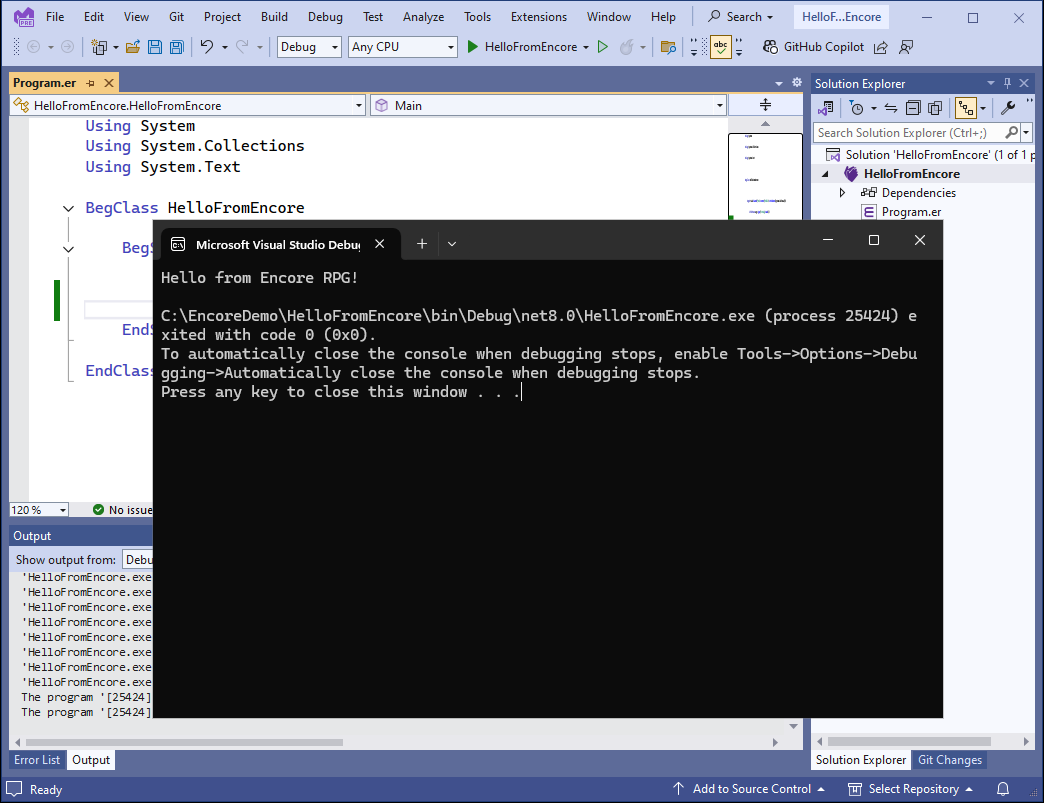
Task: Switch to the Git Changes tab
Action: (949, 760)
